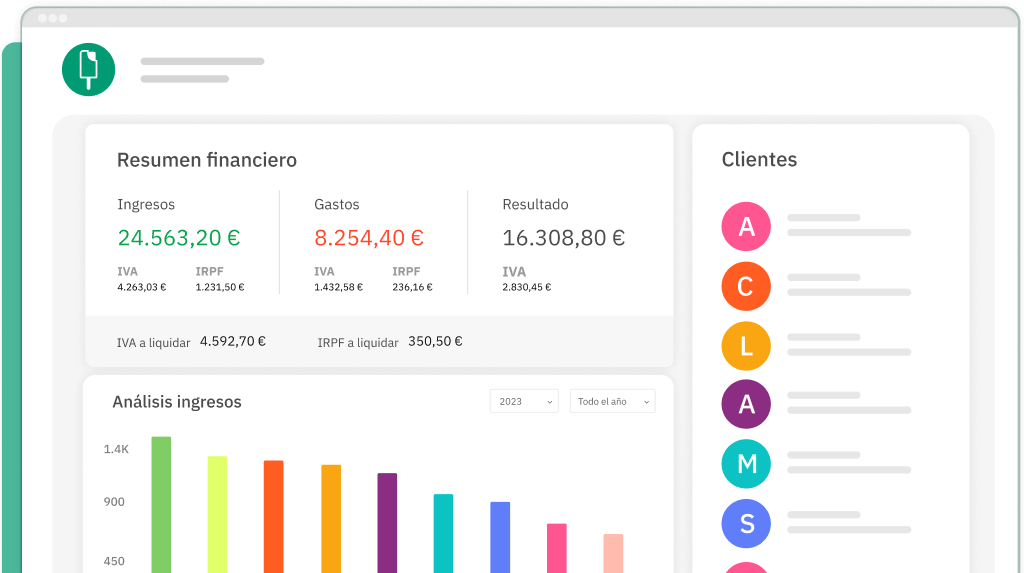Click the 900 axis label

114,502
